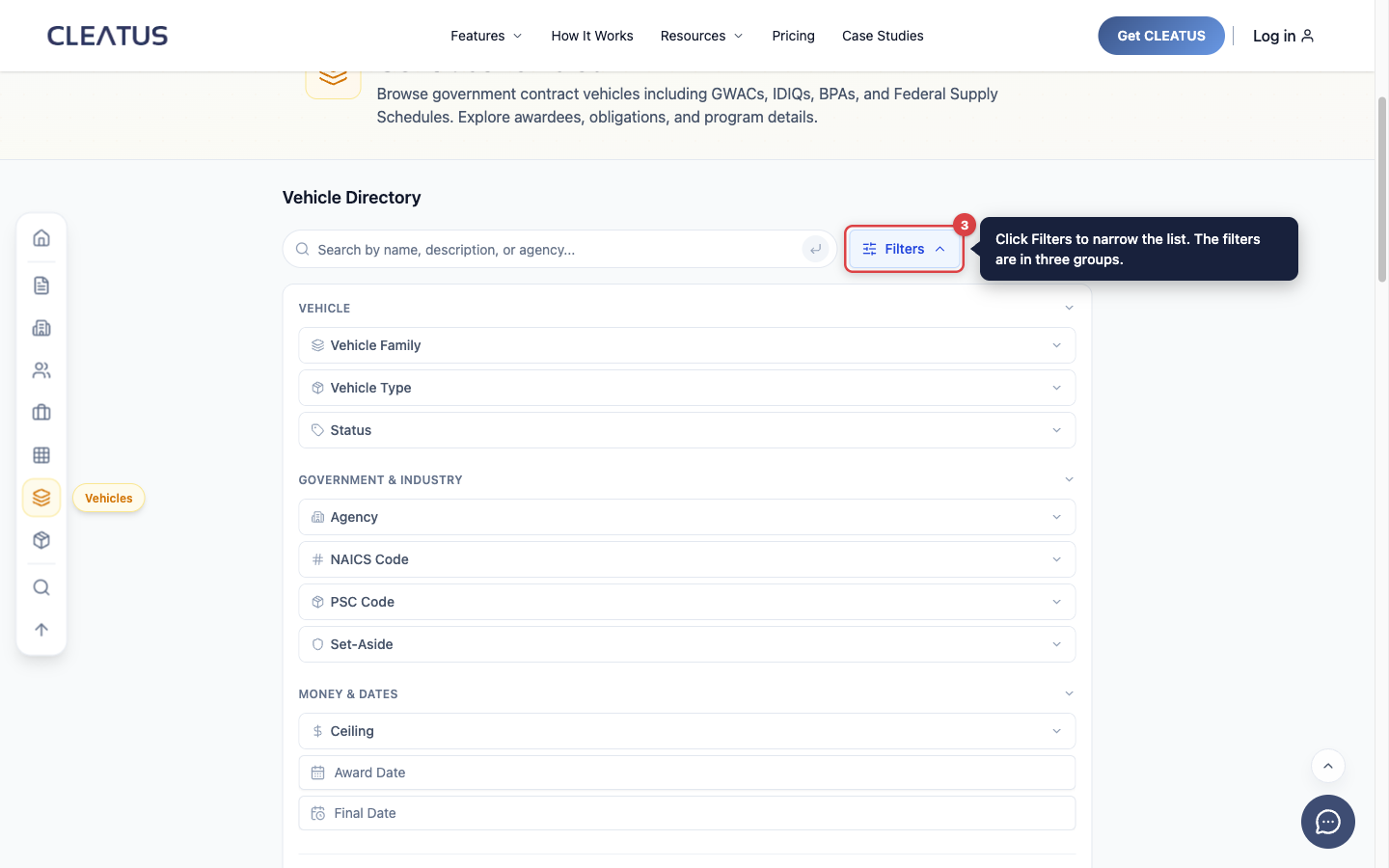Open the briefcase icon in sidebar
The image size is (1389, 868).
point(41,413)
